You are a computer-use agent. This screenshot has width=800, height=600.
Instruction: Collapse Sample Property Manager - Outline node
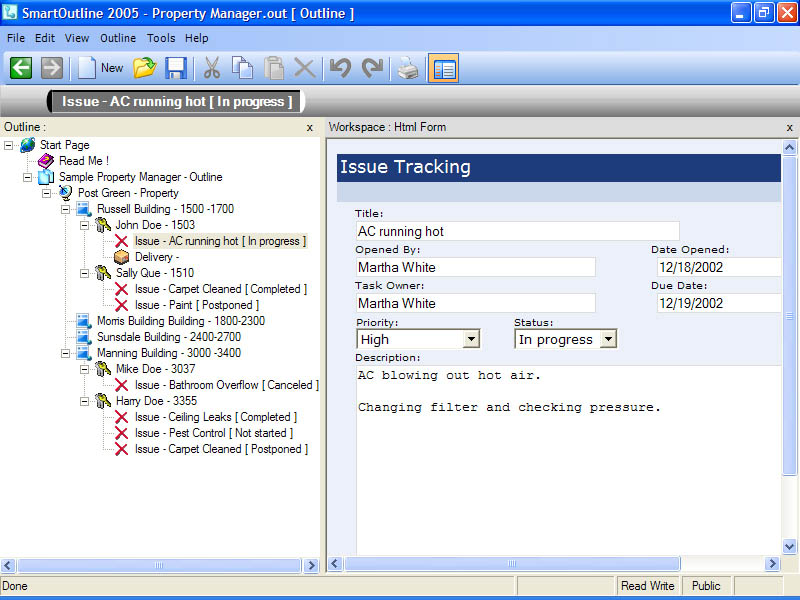tap(28, 178)
